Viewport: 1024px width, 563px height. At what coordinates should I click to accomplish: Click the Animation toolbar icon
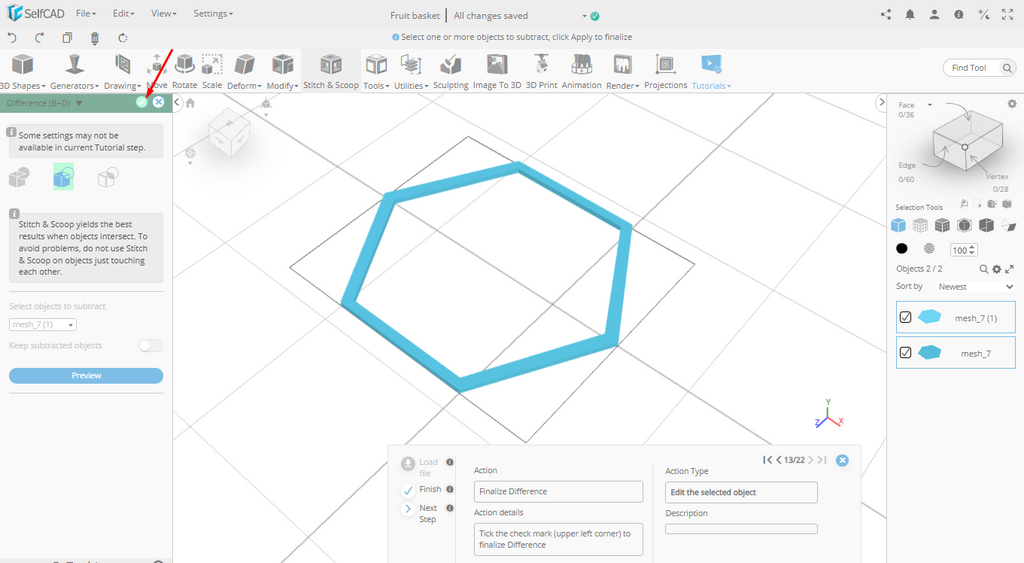[581, 71]
